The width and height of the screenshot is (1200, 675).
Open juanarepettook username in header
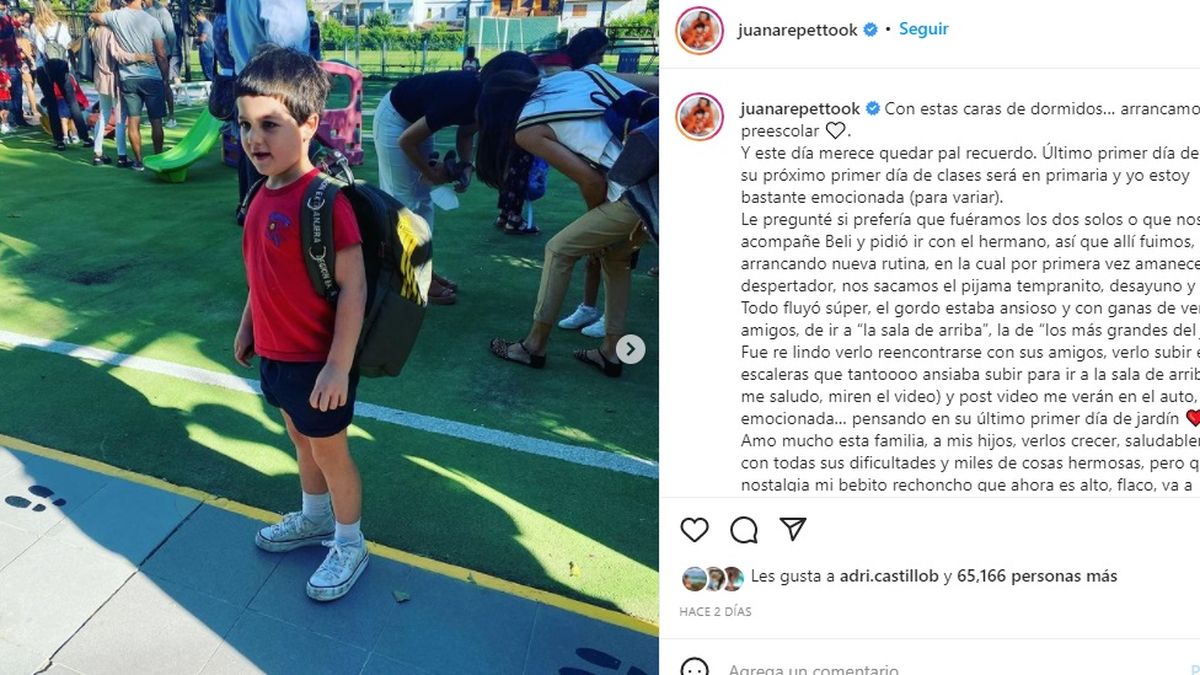pos(798,30)
